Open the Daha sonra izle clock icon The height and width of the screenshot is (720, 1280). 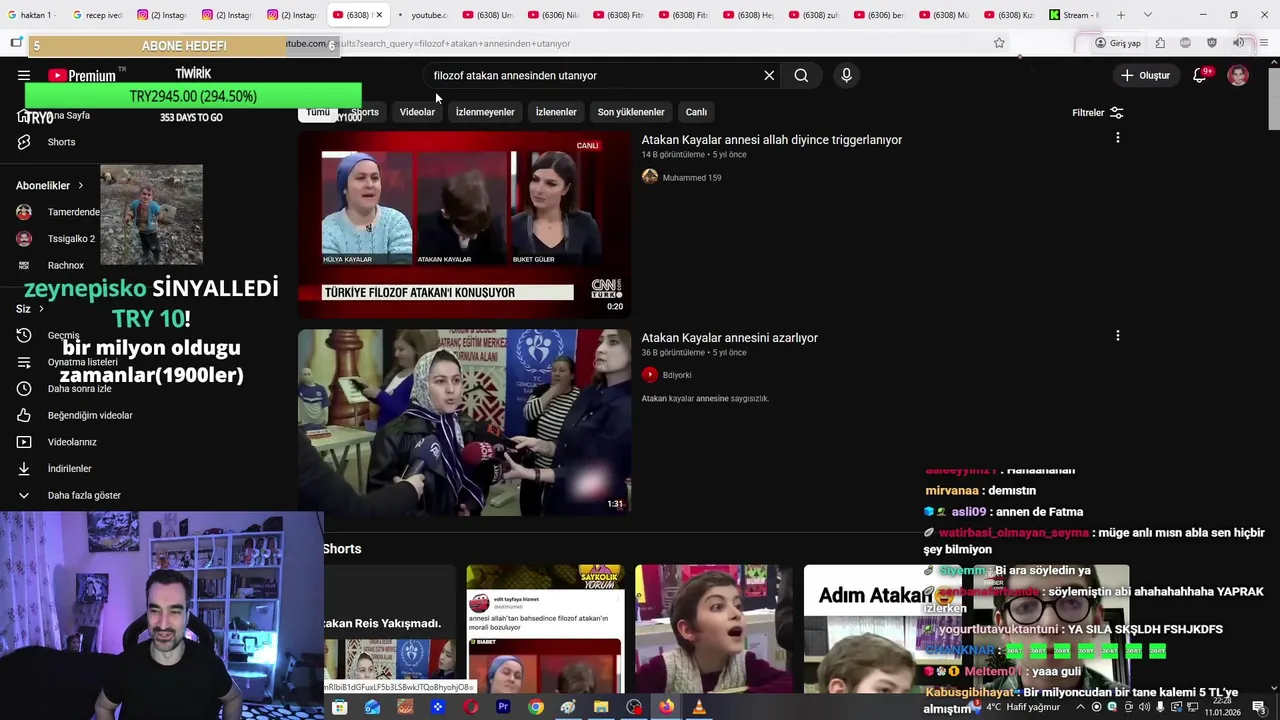coord(24,388)
